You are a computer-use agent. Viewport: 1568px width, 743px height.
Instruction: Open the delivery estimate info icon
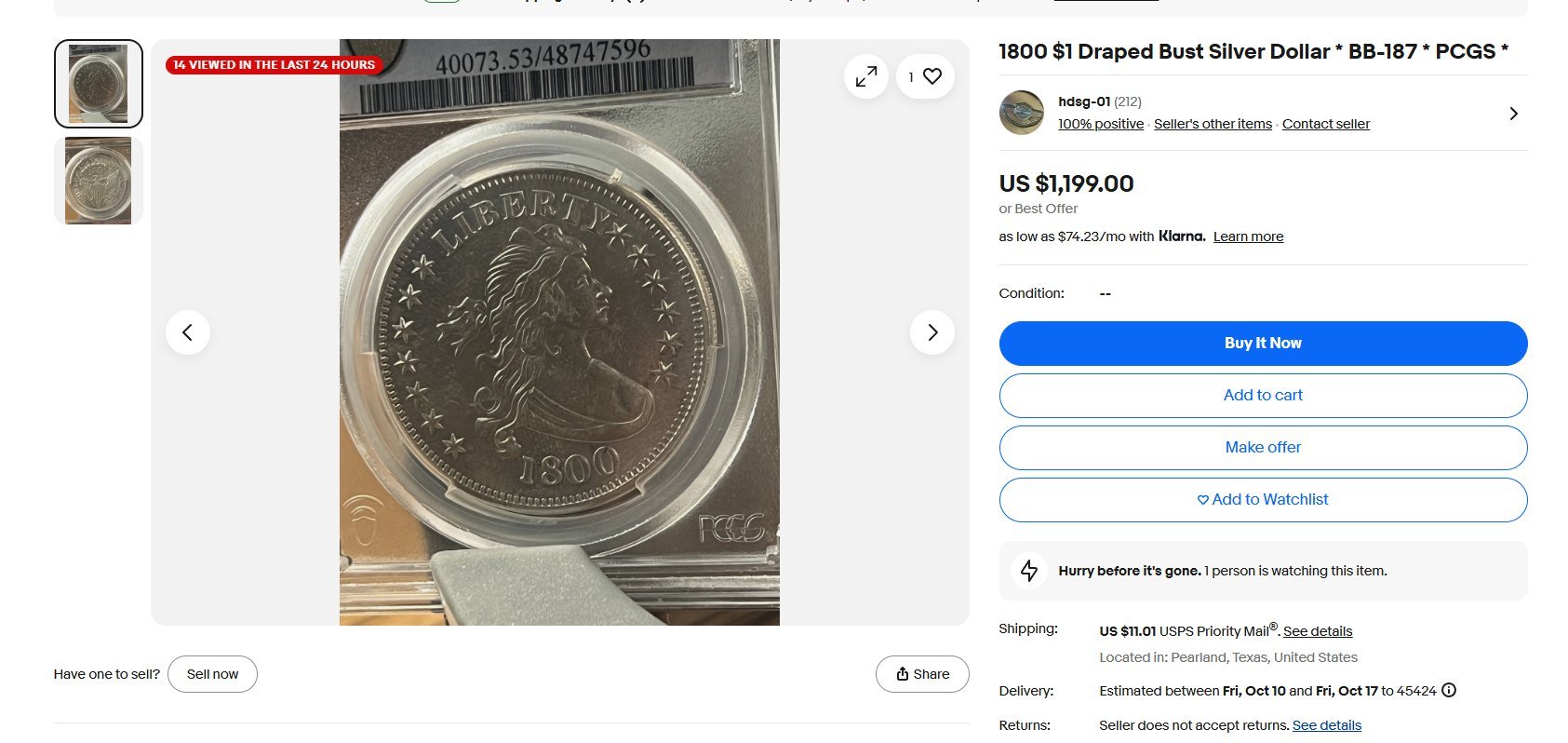tap(1449, 690)
